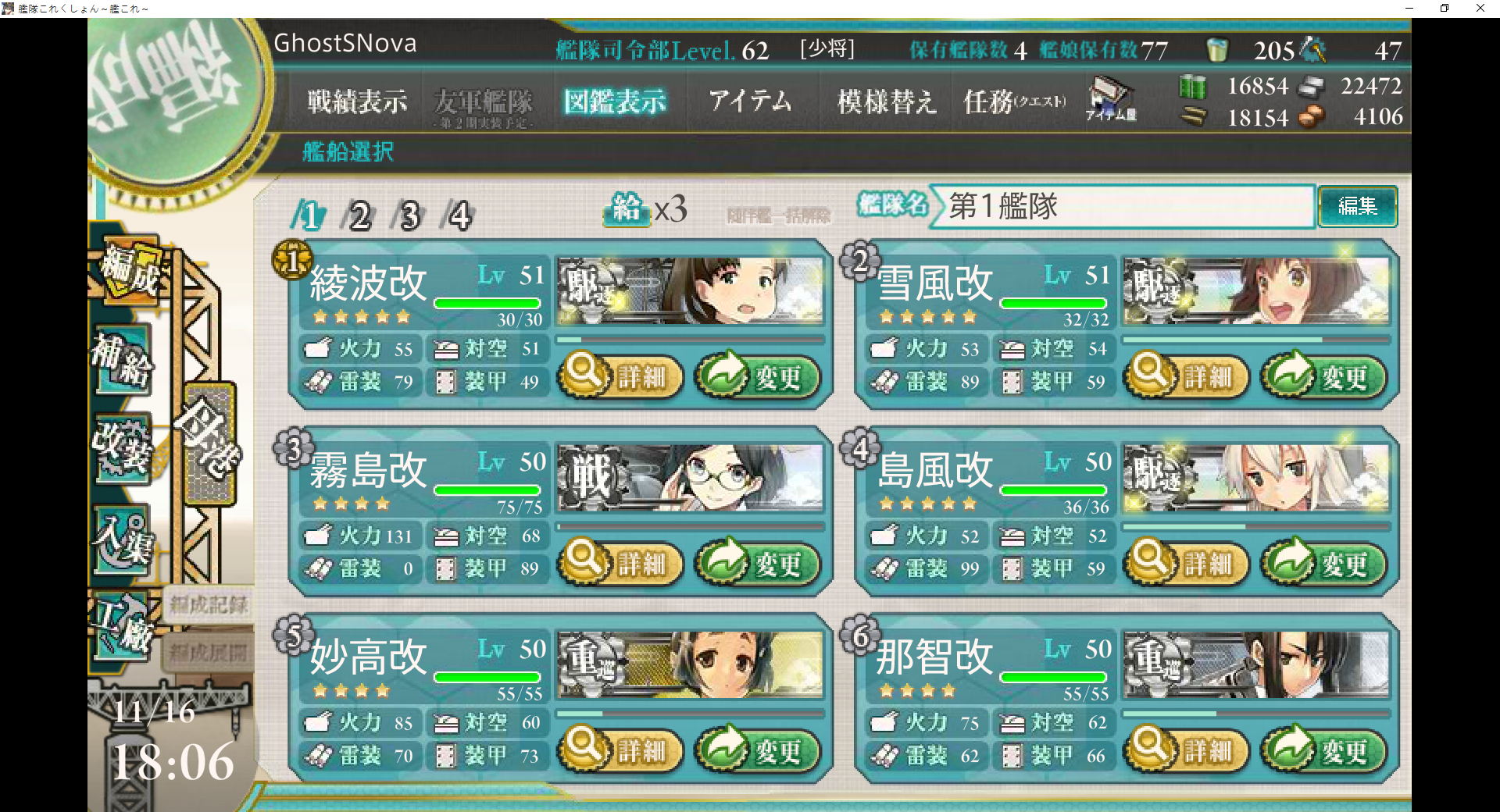Open the 編成記録 formation record tab
This screenshot has height=812, width=1500.
(x=208, y=604)
